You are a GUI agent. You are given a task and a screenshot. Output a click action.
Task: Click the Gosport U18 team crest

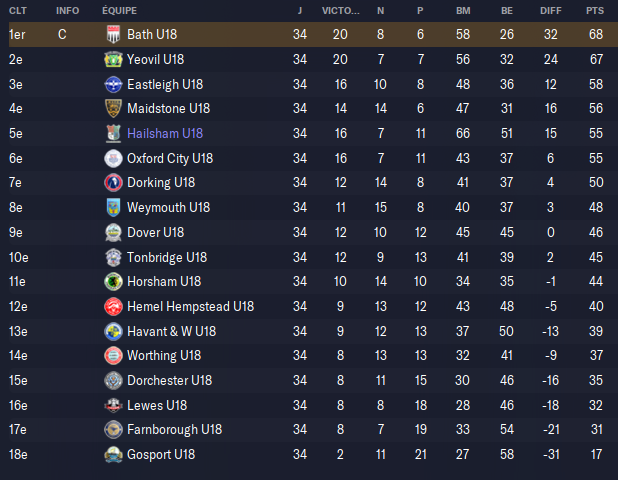click(x=113, y=454)
